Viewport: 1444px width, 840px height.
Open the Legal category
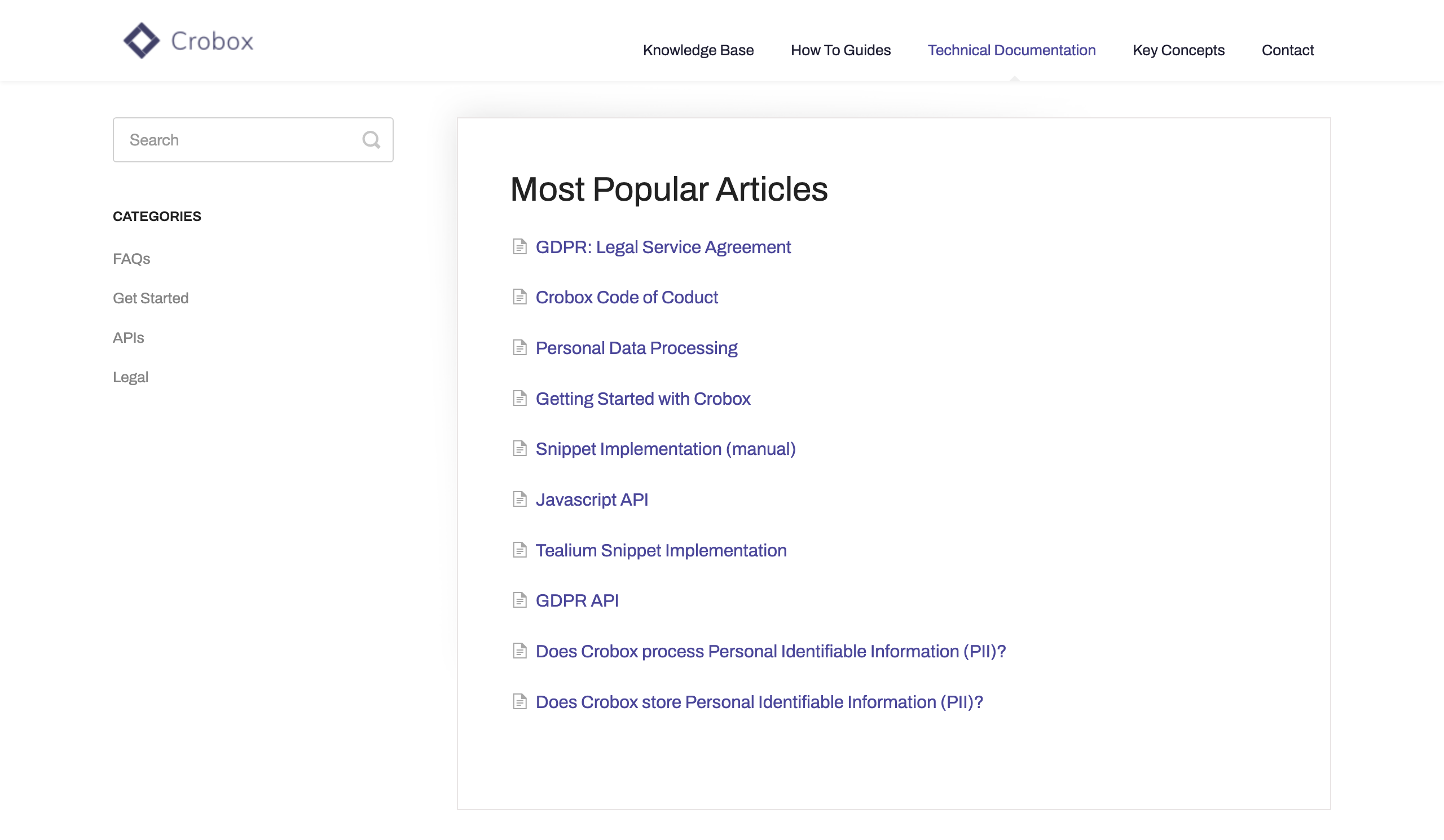[131, 377]
